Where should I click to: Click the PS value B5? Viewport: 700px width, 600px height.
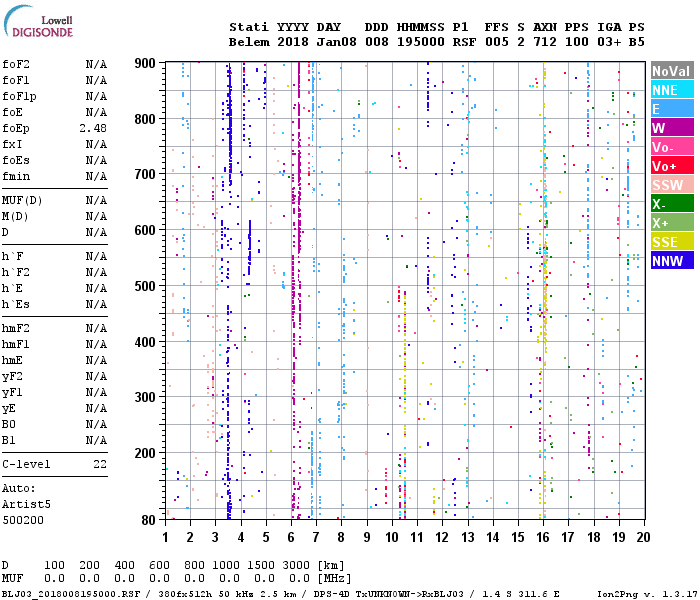click(x=636, y=42)
